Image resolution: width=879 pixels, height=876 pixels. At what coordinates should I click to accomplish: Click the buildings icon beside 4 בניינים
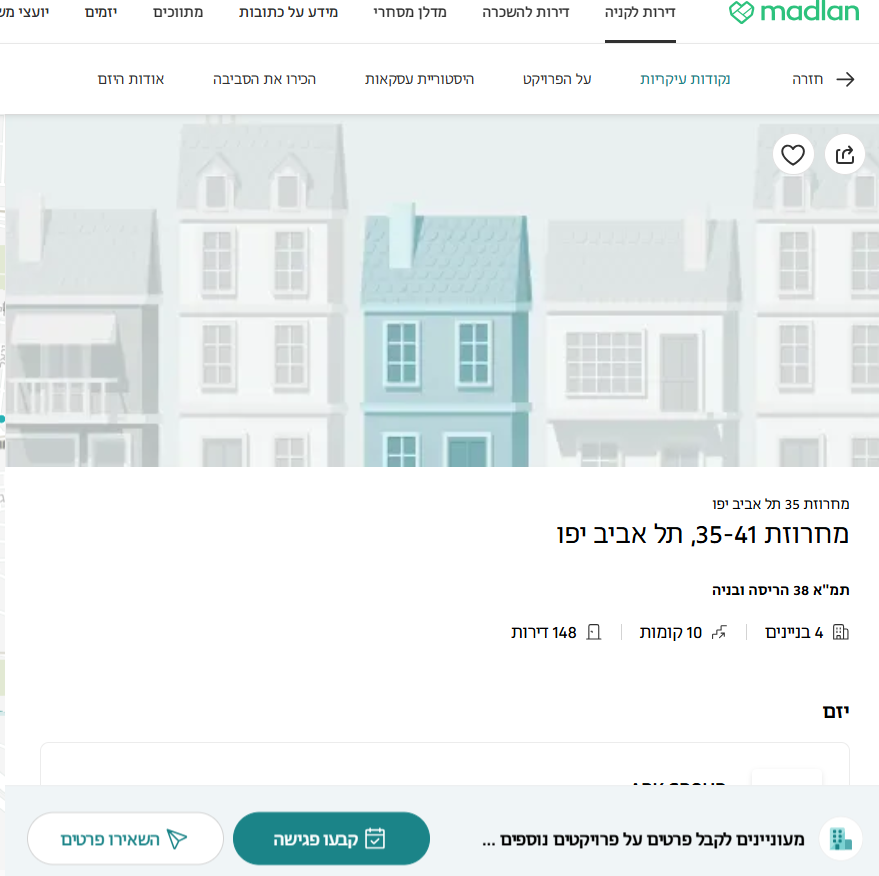(841, 632)
